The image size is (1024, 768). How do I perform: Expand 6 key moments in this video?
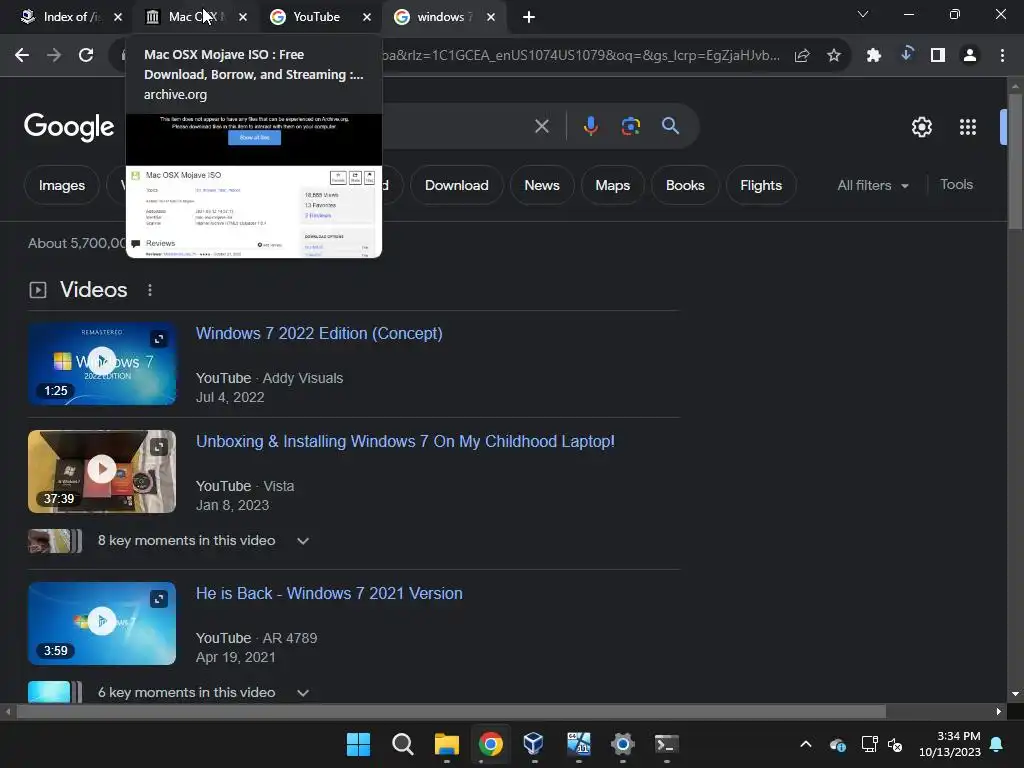tap(303, 693)
